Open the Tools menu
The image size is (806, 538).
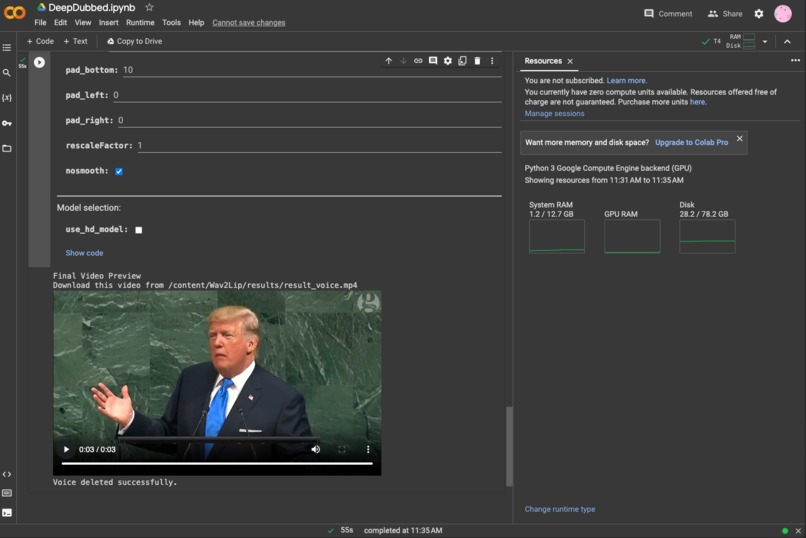pyautogui.click(x=171, y=23)
